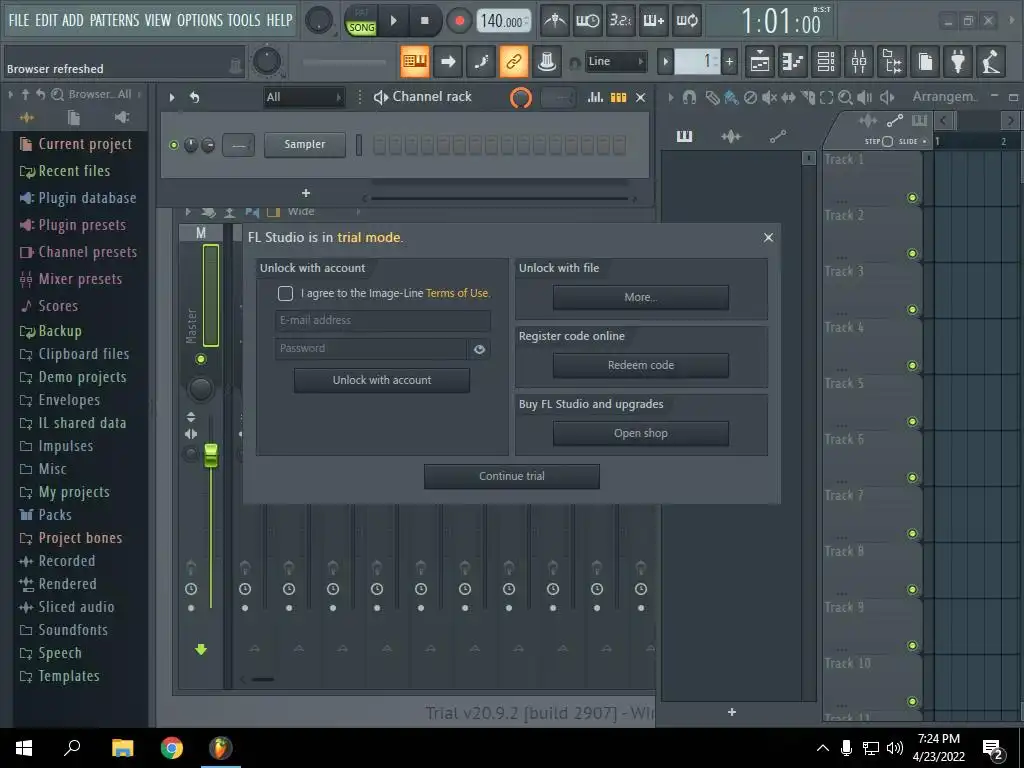Open the Channel rack All filter dropdown
Viewport: 1024px width, 768px height.
[x=304, y=97]
